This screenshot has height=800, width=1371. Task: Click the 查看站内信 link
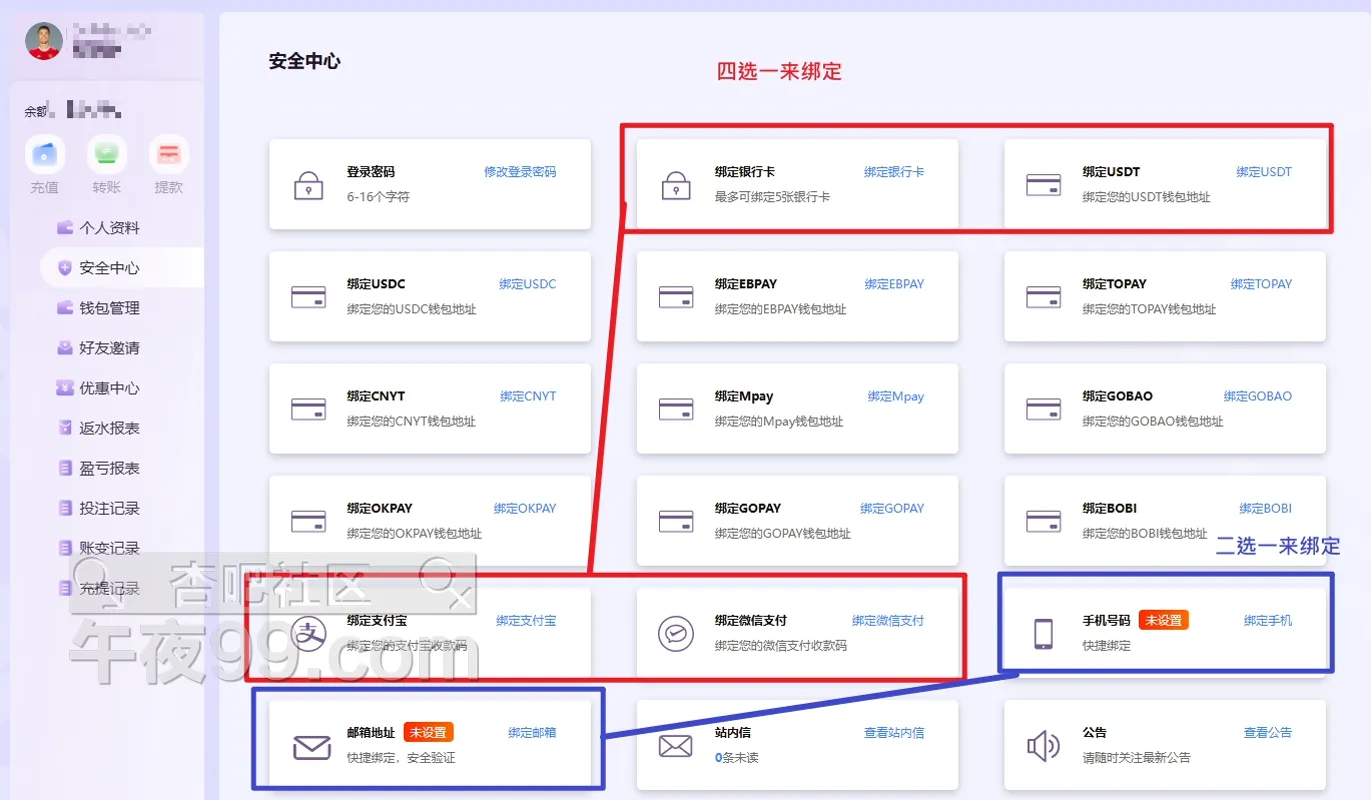(894, 733)
